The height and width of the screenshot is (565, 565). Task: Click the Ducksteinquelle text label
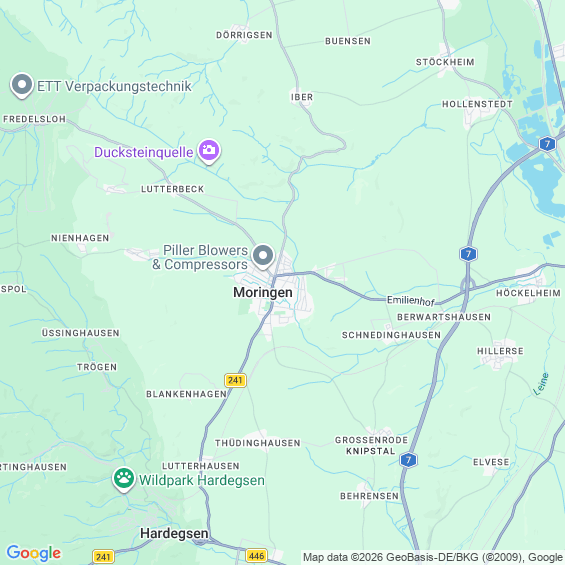pos(143,152)
